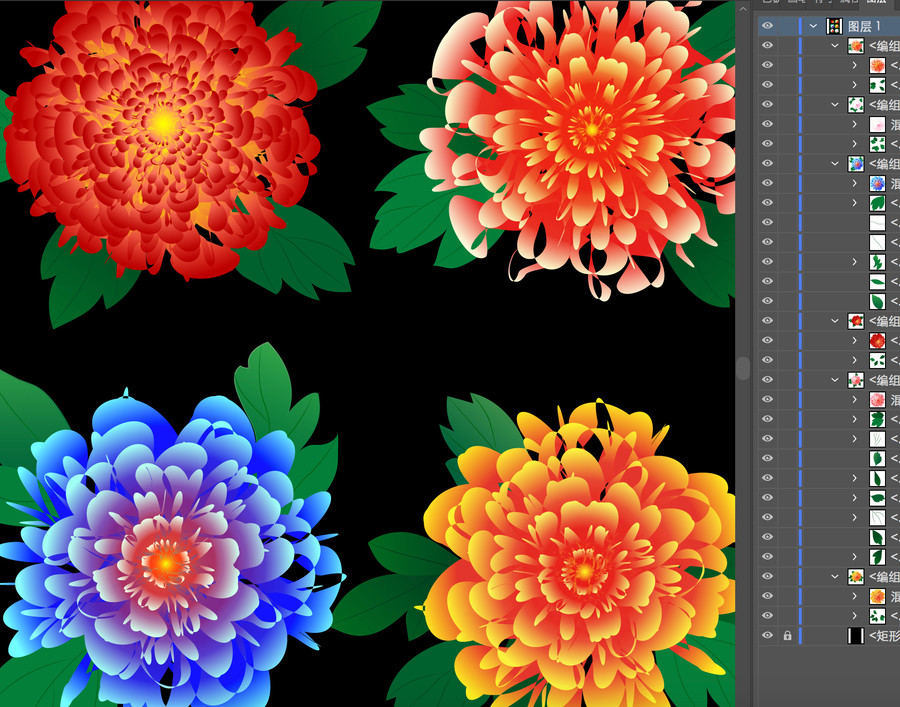Select the pale pink flower group thumbnail
Image resolution: width=900 pixels, height=707 pixels.
click(x=856, y=104)
